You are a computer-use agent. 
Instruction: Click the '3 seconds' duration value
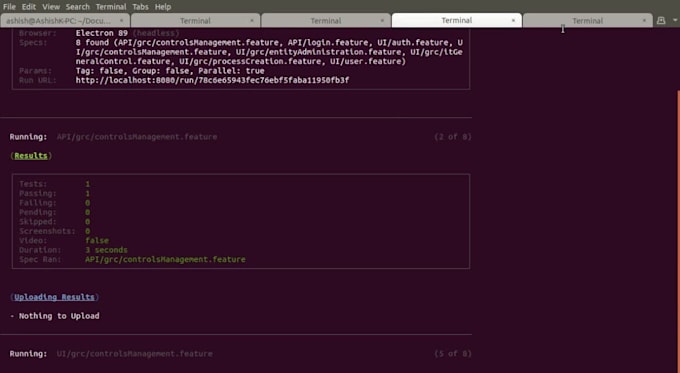pos(106,250)
